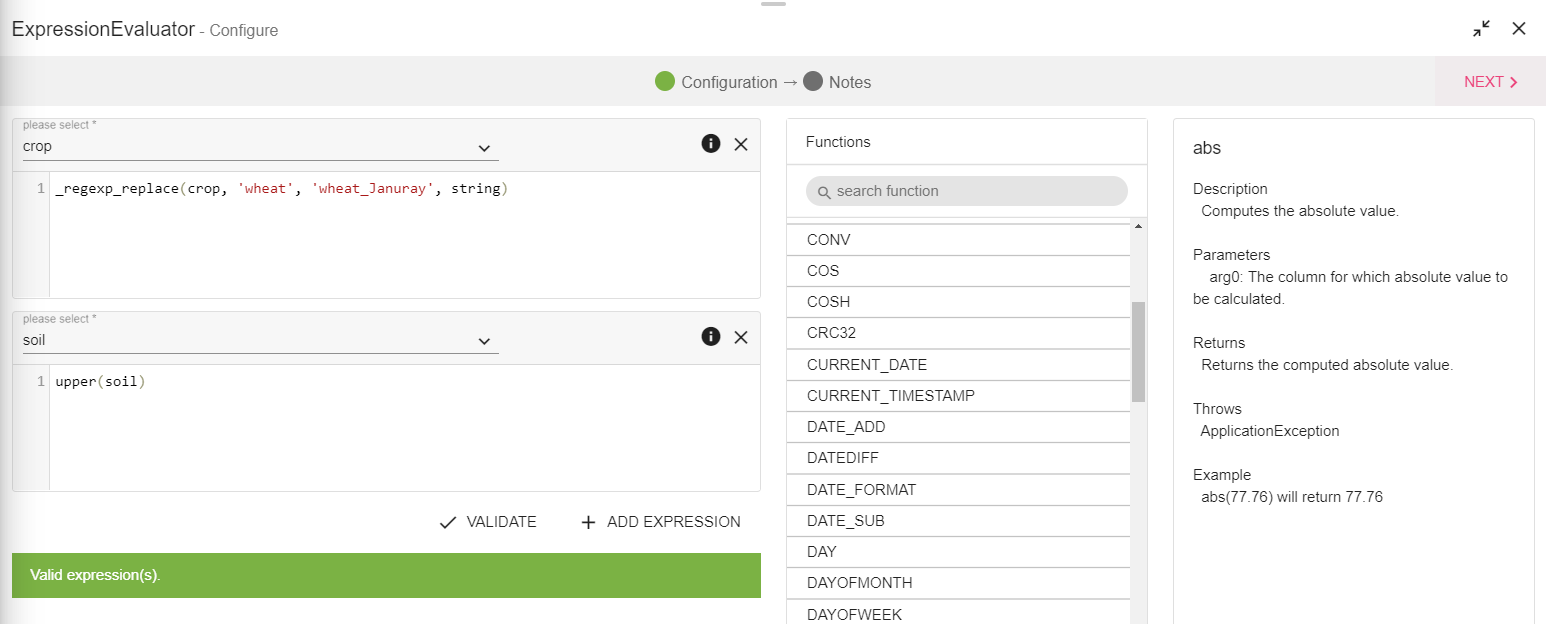Select CURRENT_DATE from the functions list
Screen dimensions: 1546x624
(x=867, y=365)
